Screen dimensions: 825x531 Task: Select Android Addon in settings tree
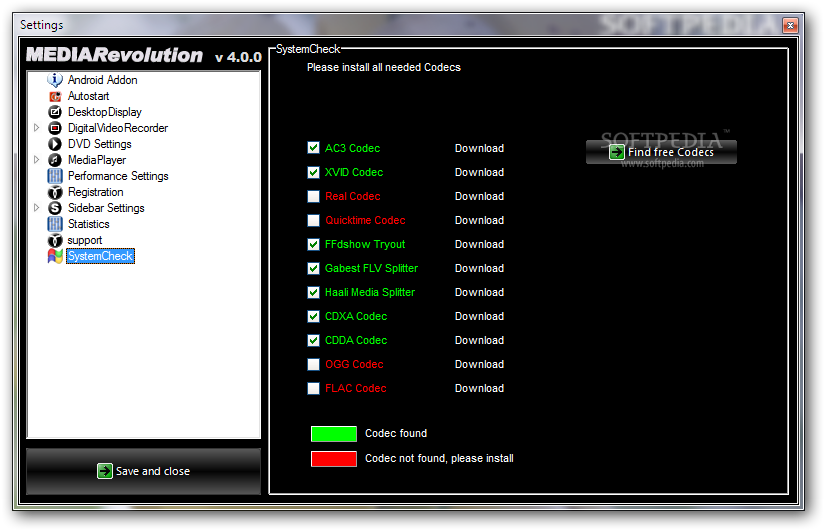[x=103, y=80]
